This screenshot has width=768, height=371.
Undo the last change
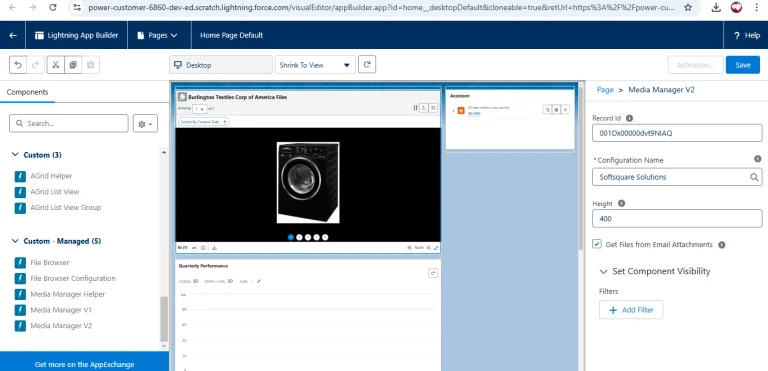pyautogui.click(x=18, y=65)
